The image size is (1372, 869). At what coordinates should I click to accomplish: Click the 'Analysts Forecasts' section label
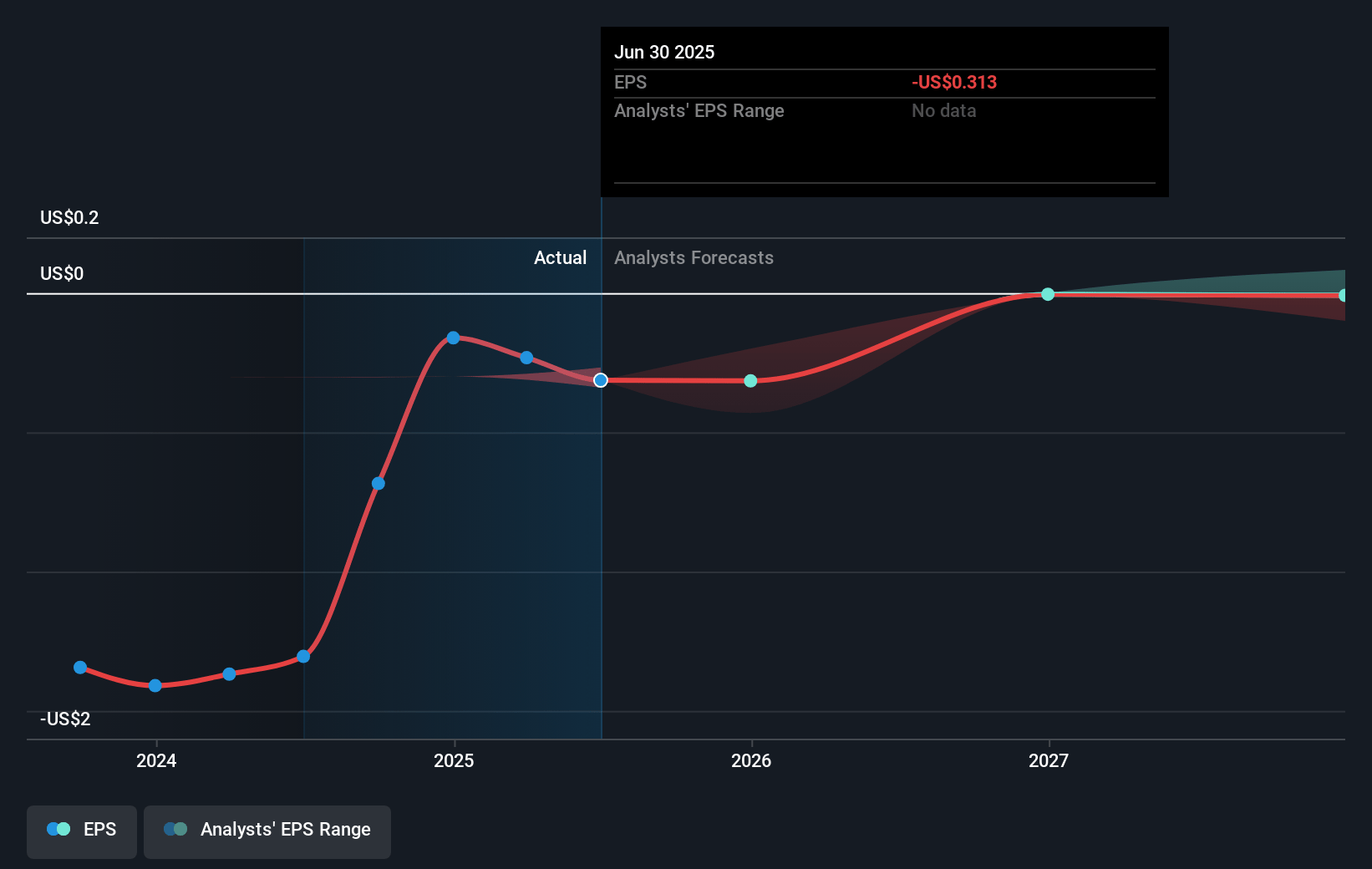point(694,258)
